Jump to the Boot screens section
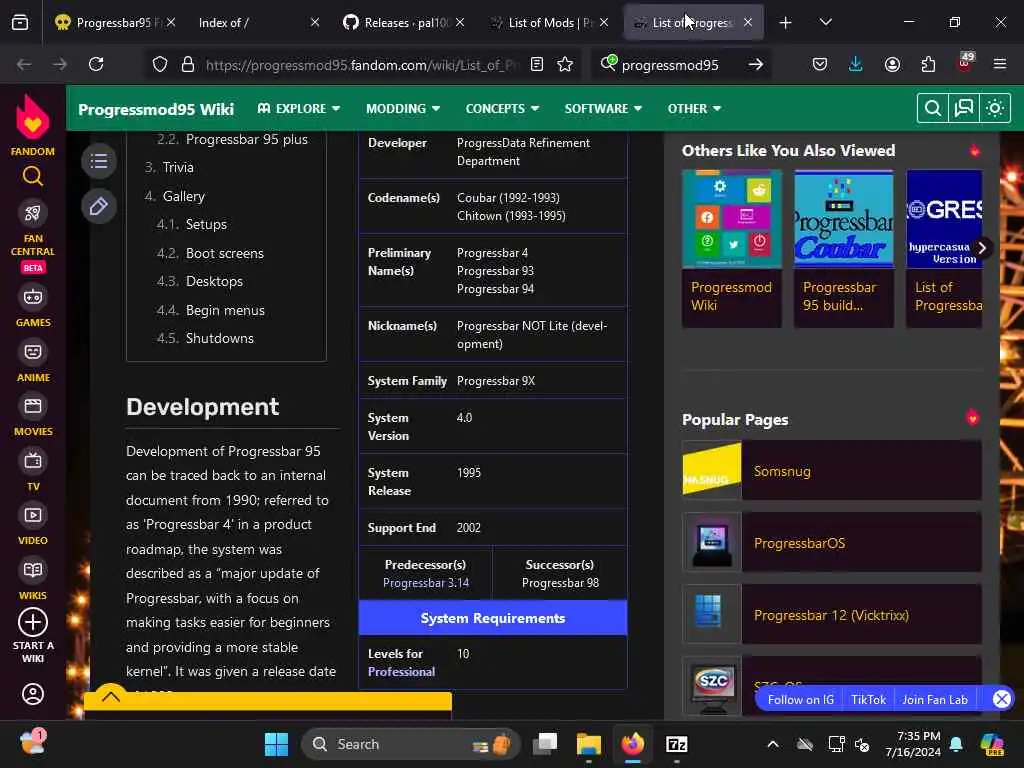 point(224,253)
